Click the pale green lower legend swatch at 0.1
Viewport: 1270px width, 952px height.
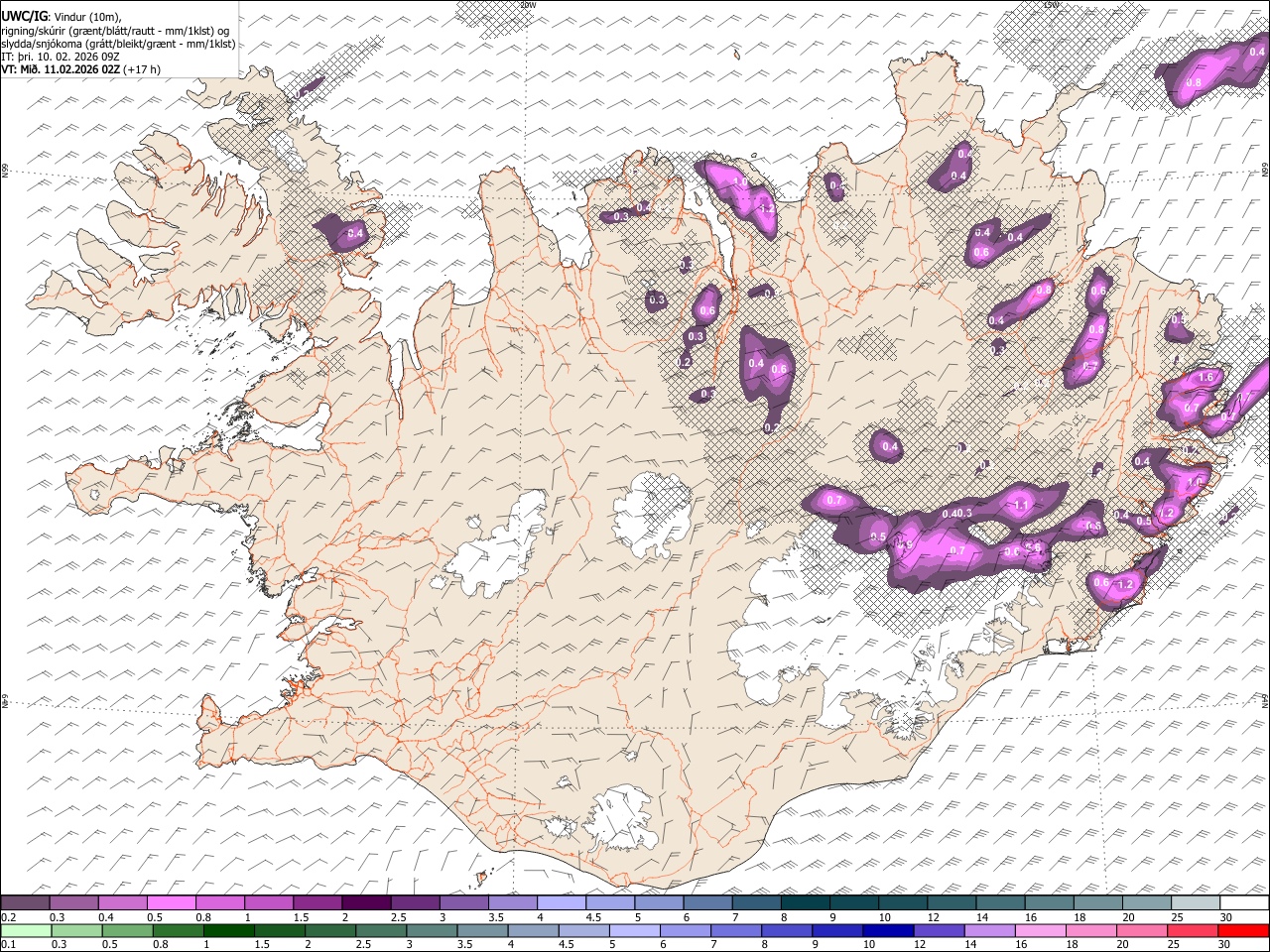(25, 930)
